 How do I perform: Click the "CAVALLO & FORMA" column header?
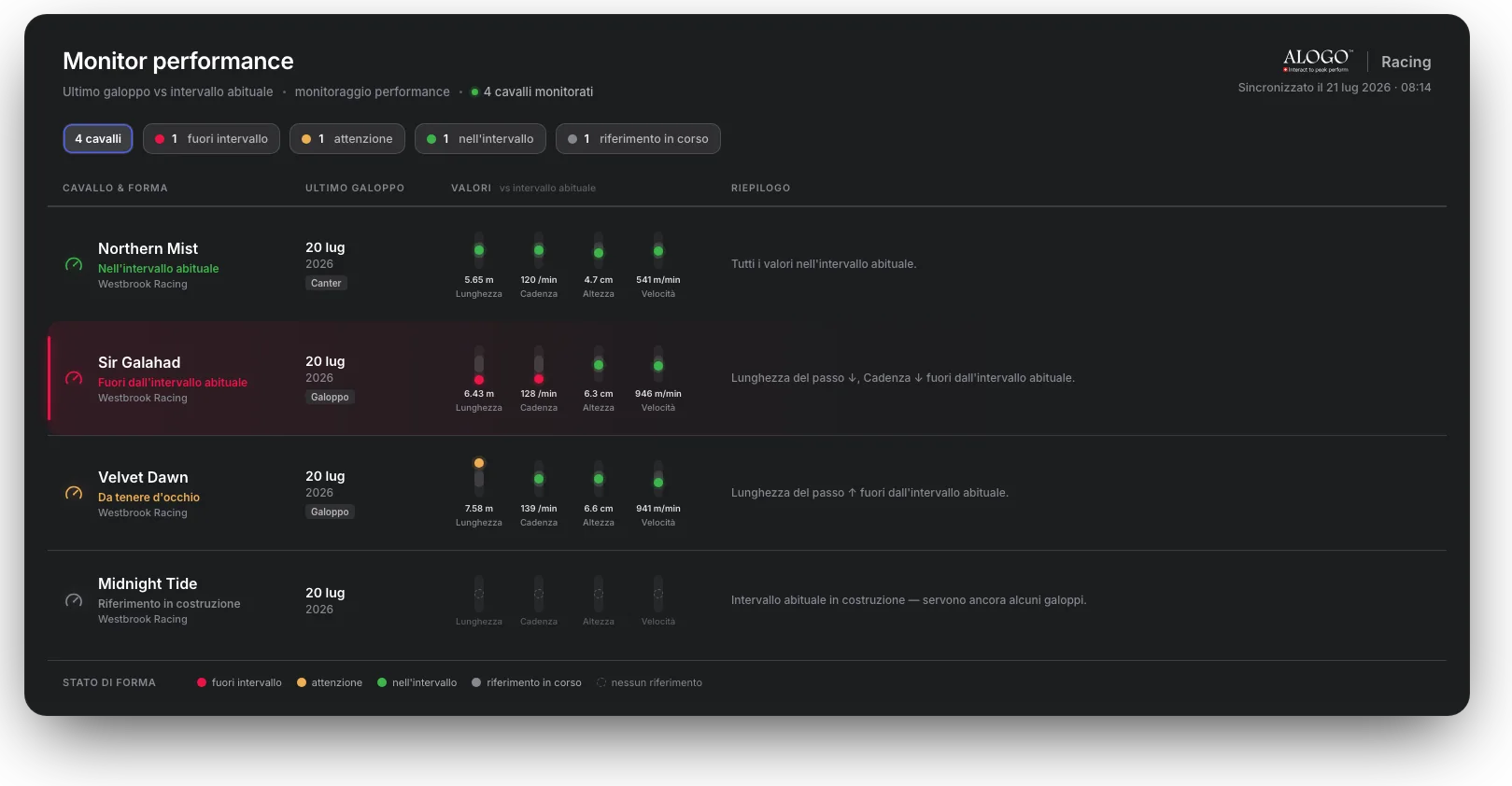pos(115,188)
